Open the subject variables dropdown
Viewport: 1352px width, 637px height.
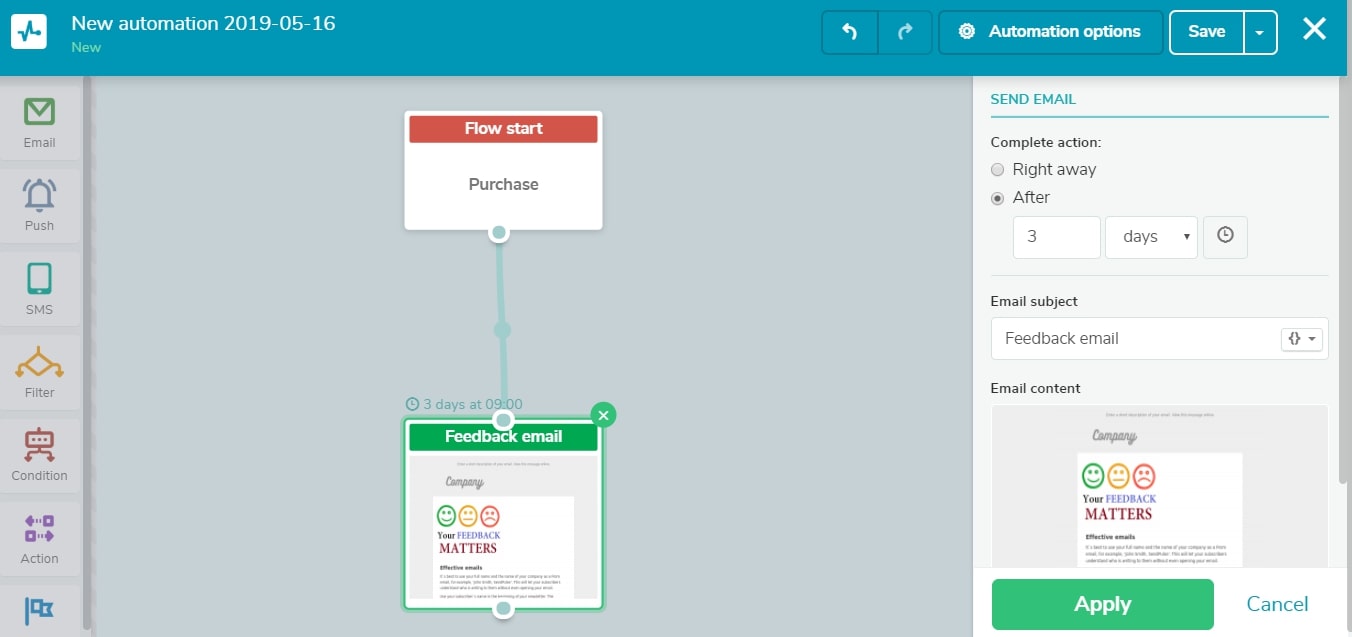[1302, 339]
